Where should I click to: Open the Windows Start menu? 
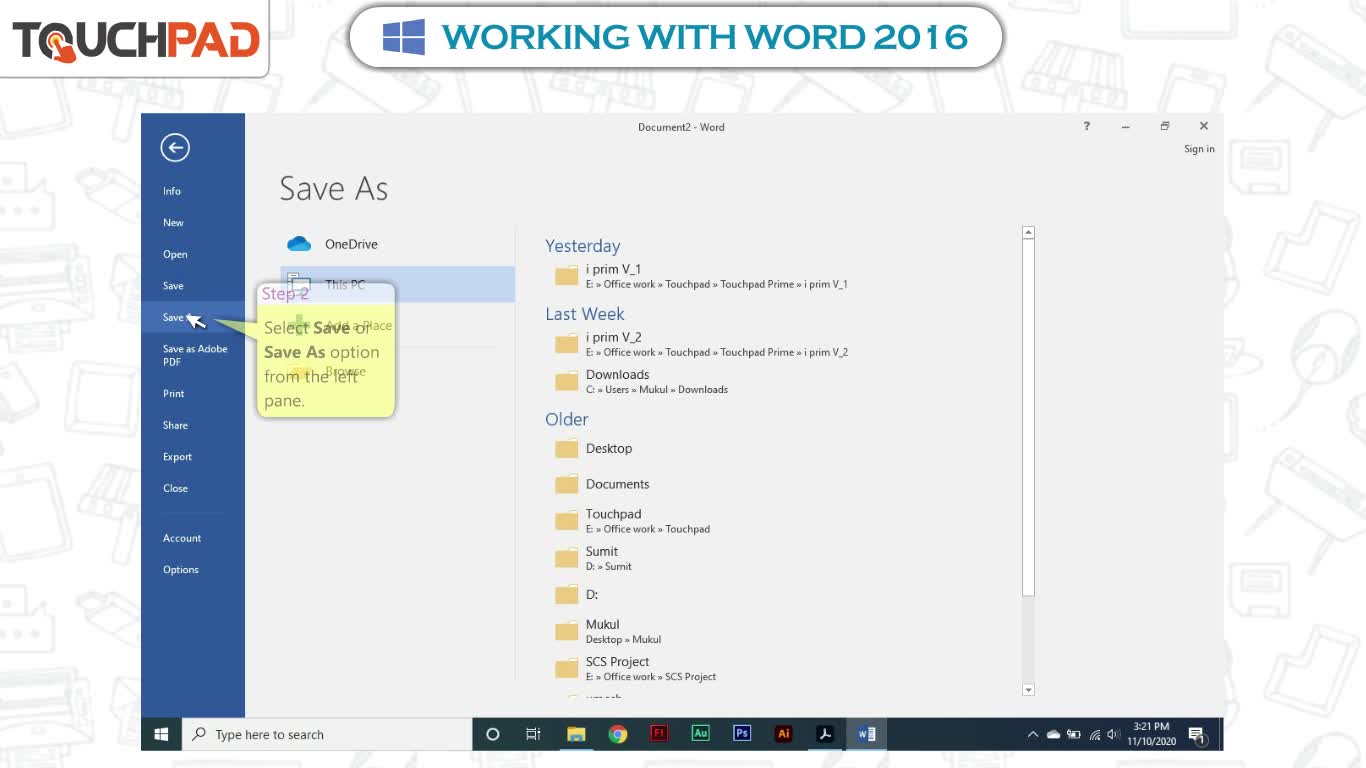click(161, 734)
